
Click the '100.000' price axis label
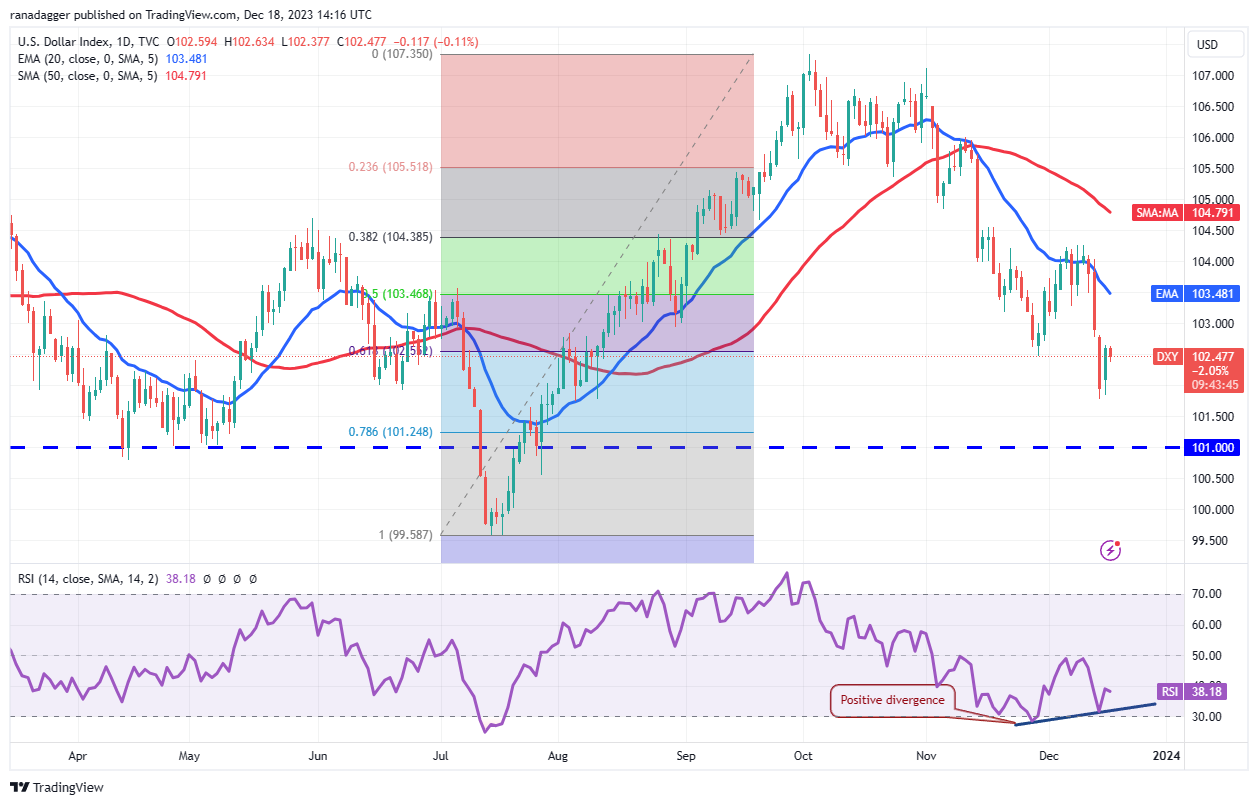[1215, 510]
